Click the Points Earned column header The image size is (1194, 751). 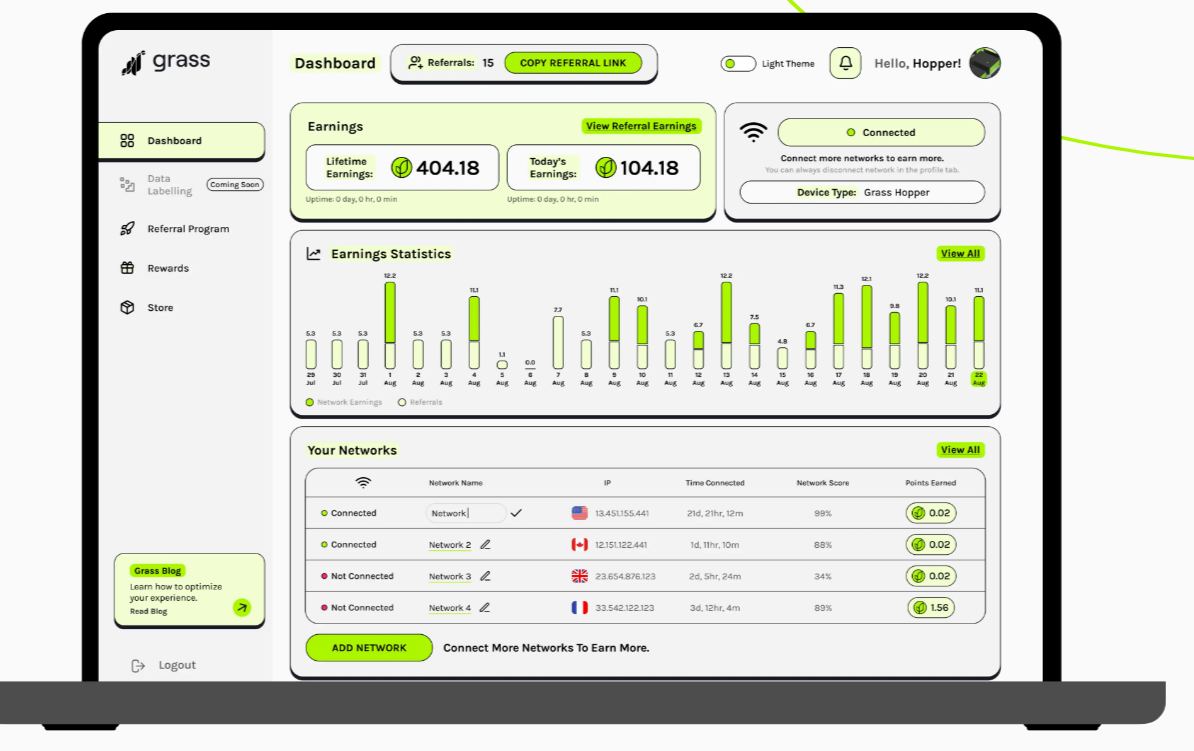coord(931,483)
